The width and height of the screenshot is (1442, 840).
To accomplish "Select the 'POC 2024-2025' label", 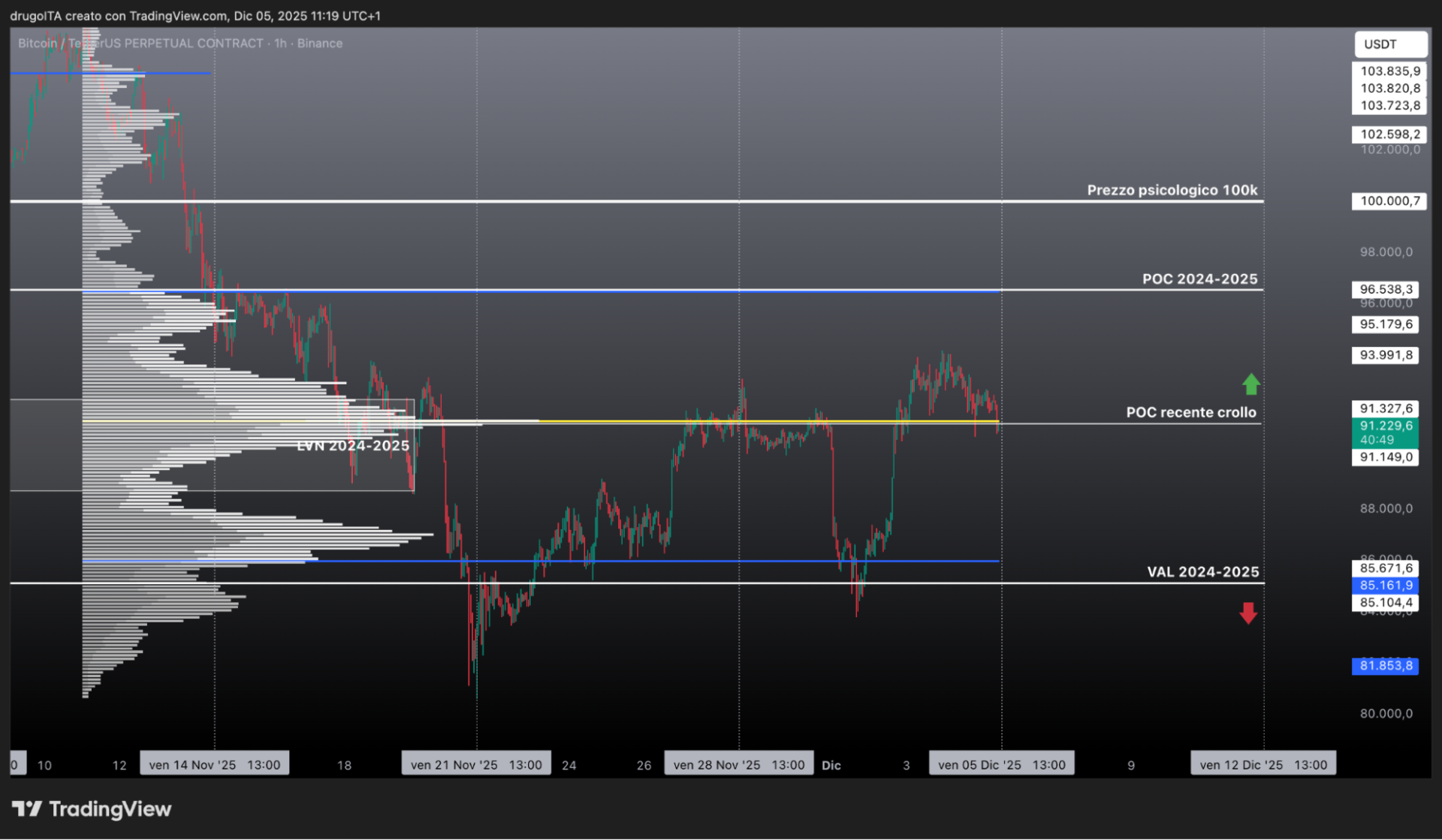I will coord(1199,279).
